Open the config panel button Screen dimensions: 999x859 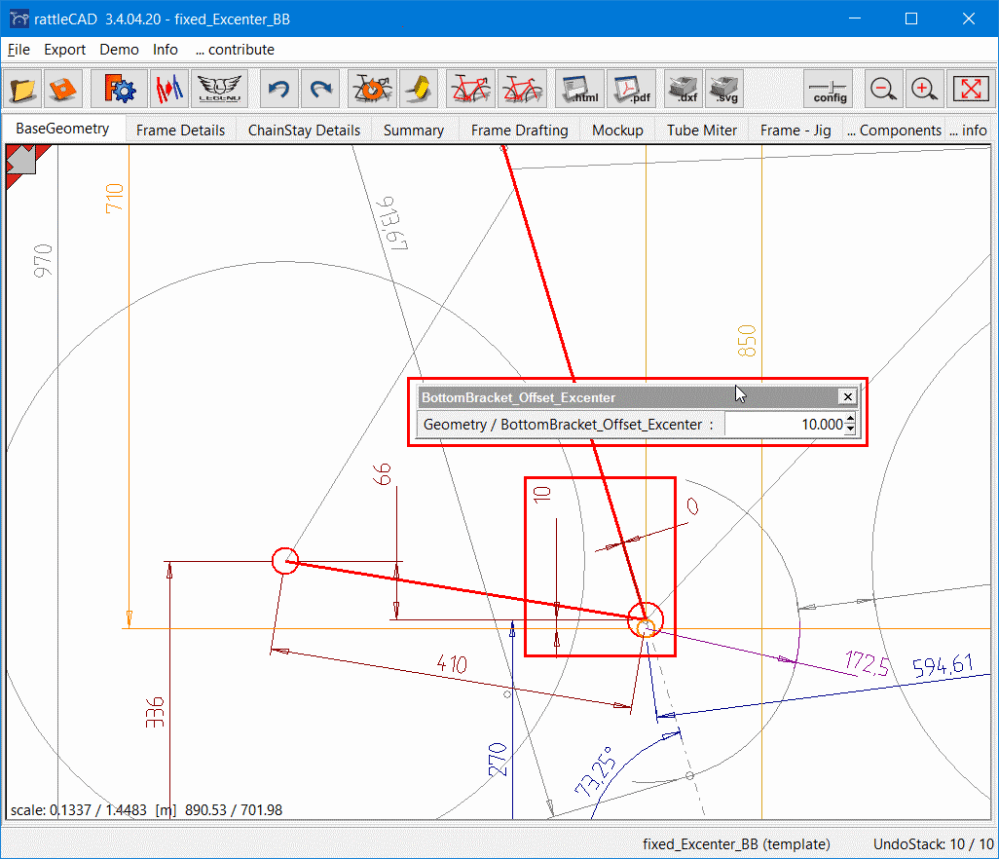pyautogui.click(x=829, y=89)
